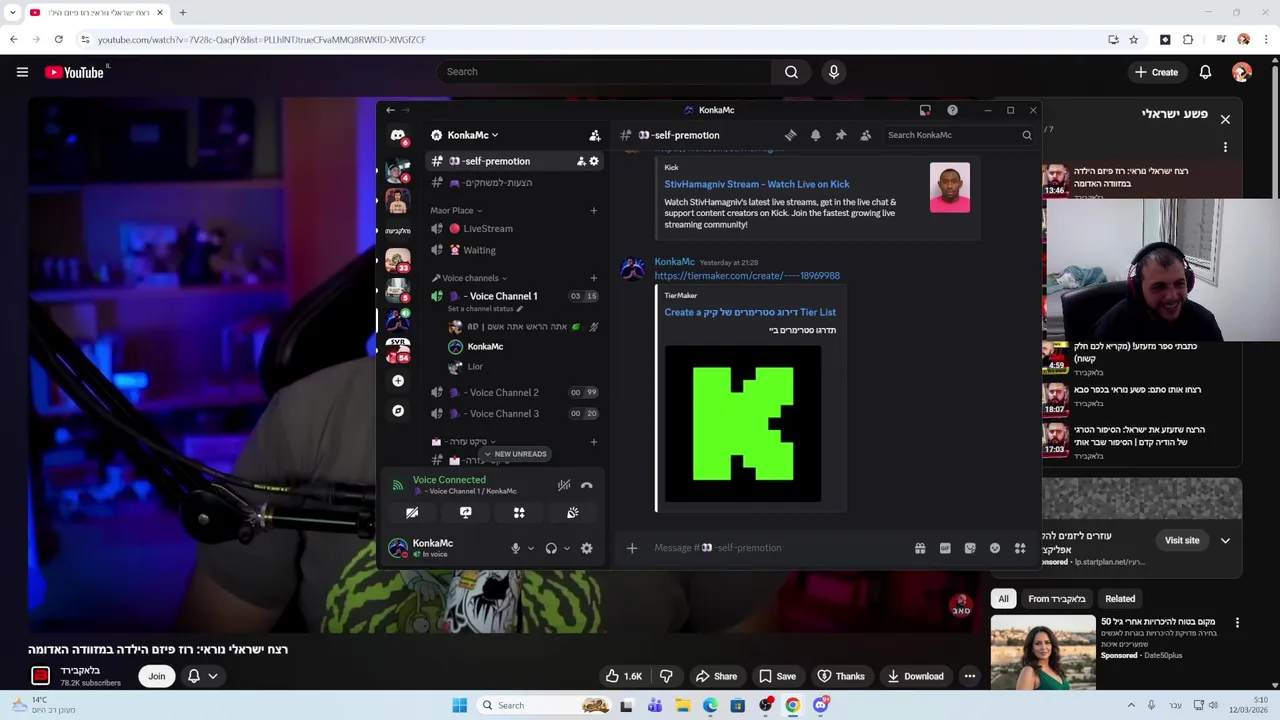Select From בלאקבירד filter chip
Screen dimensions: 1280x720
pos(1057,599)
